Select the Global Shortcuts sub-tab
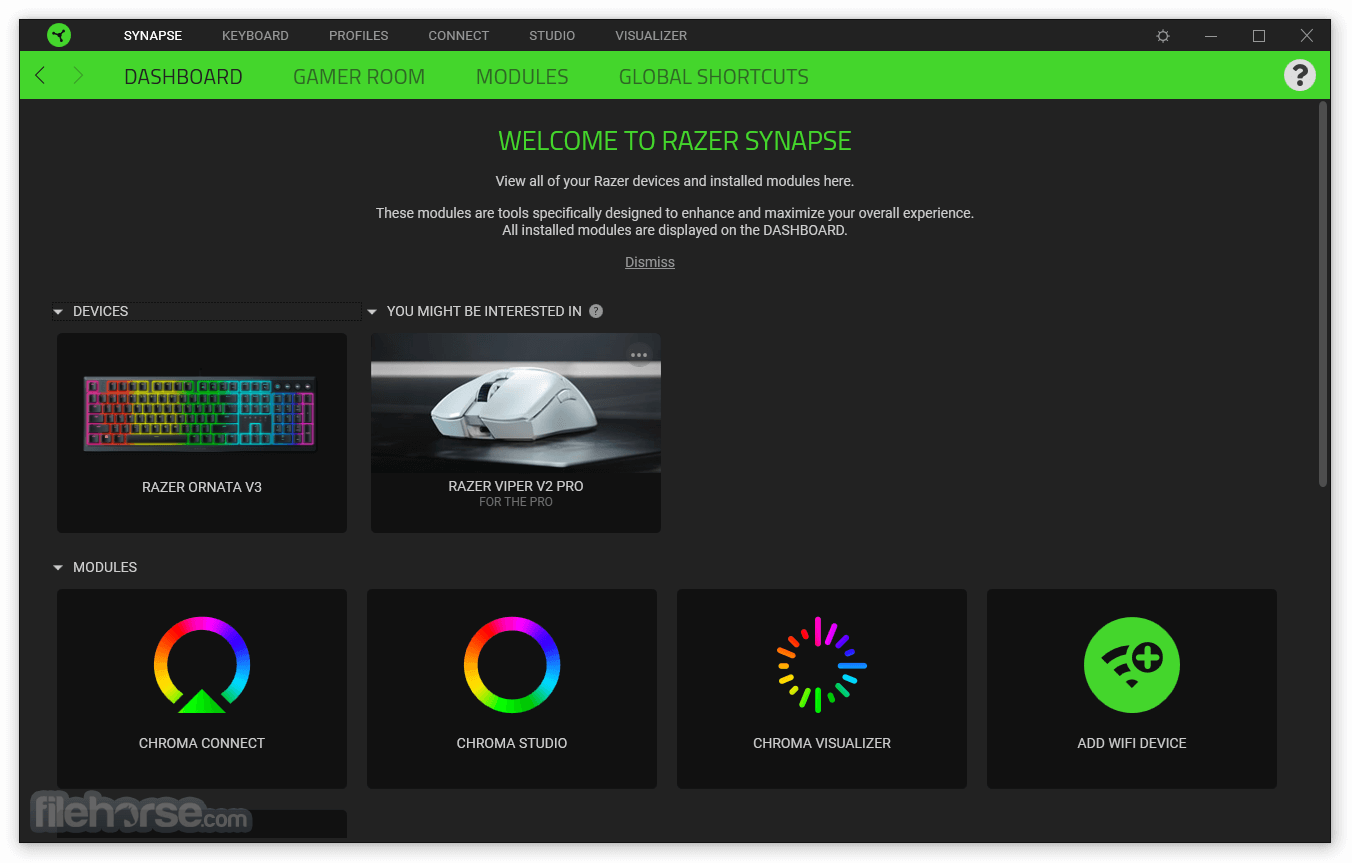The height and width of the screenshot is (863, 1352). pos(714,77)
